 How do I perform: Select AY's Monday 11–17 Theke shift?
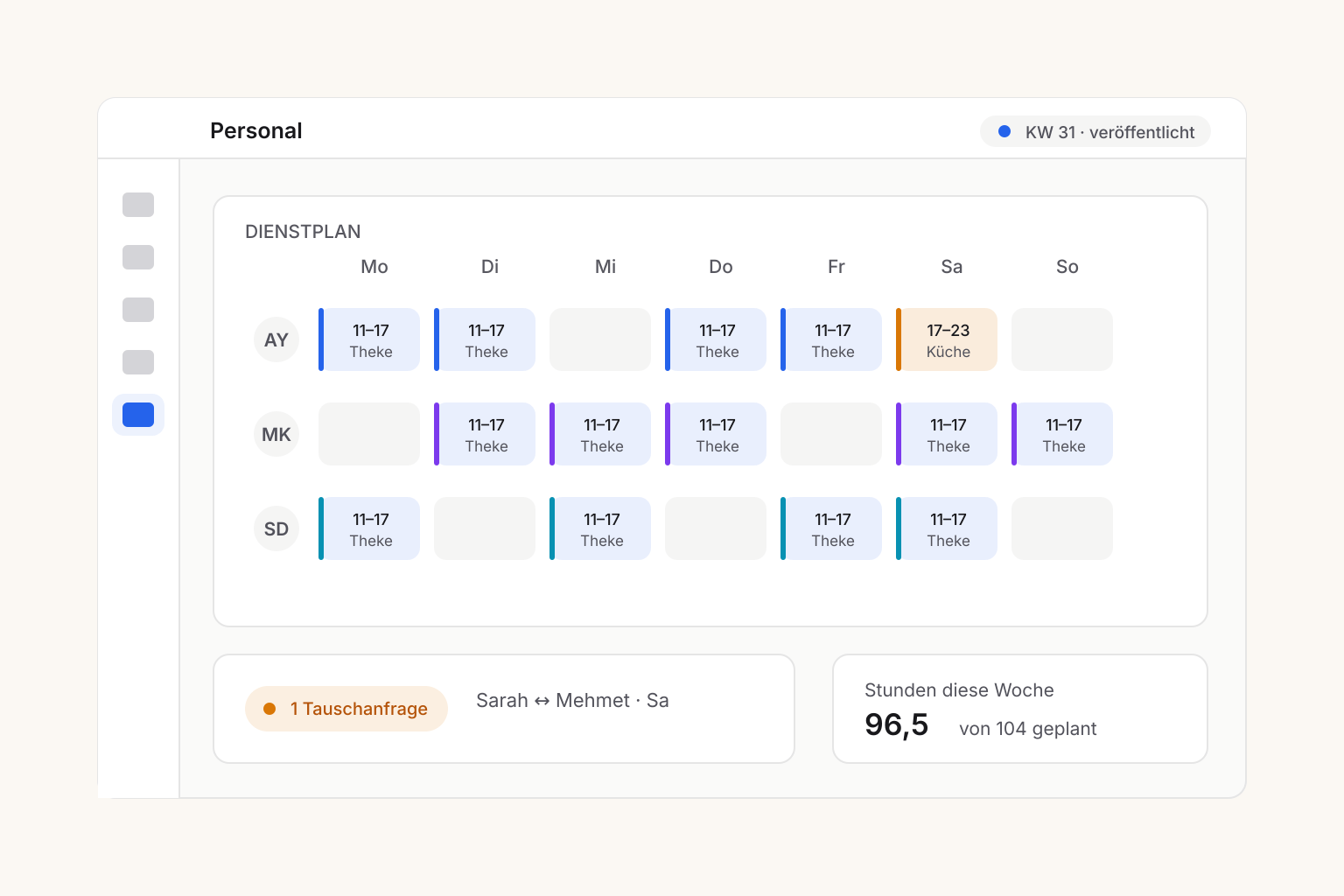[369, 339]
